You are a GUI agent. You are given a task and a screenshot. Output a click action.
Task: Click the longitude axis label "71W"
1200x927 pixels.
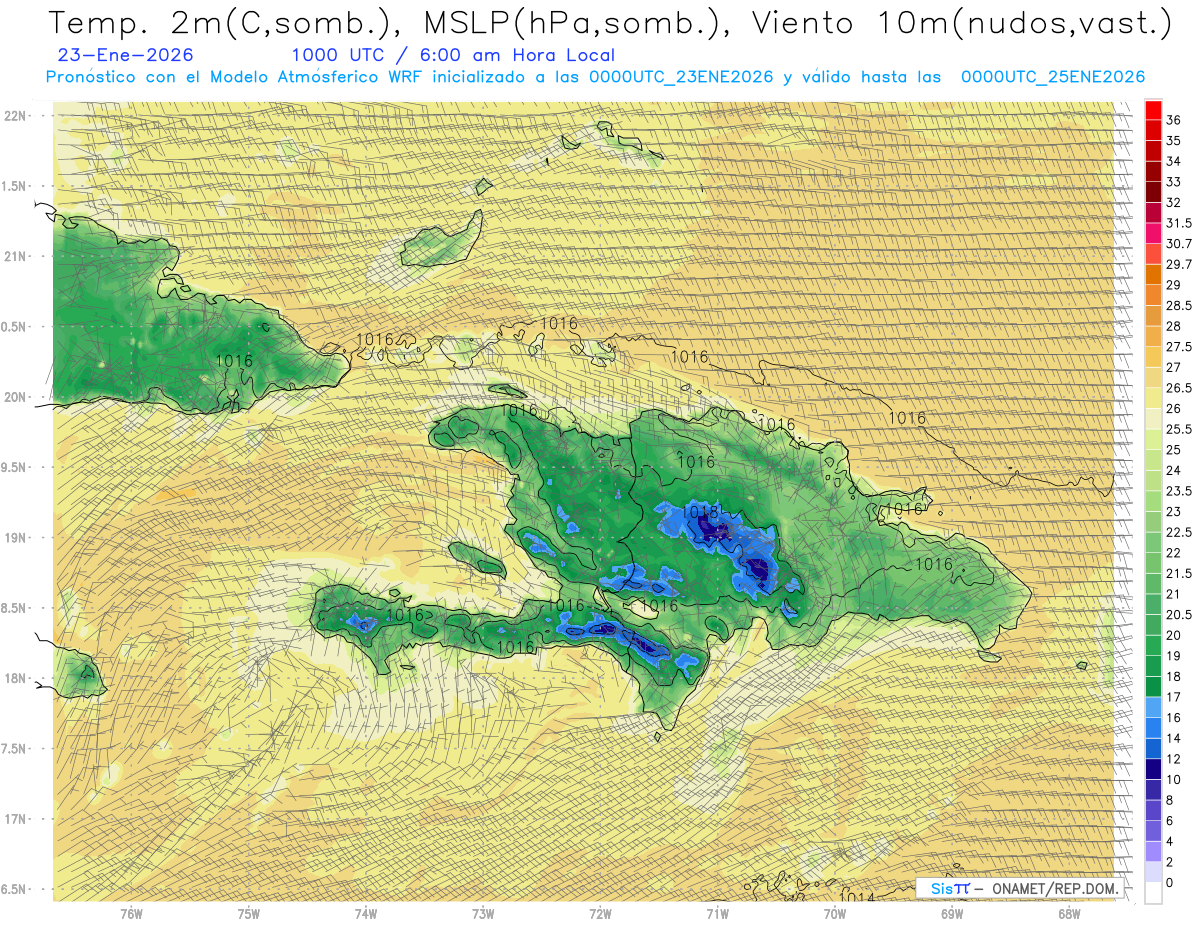tap(717, 914)
